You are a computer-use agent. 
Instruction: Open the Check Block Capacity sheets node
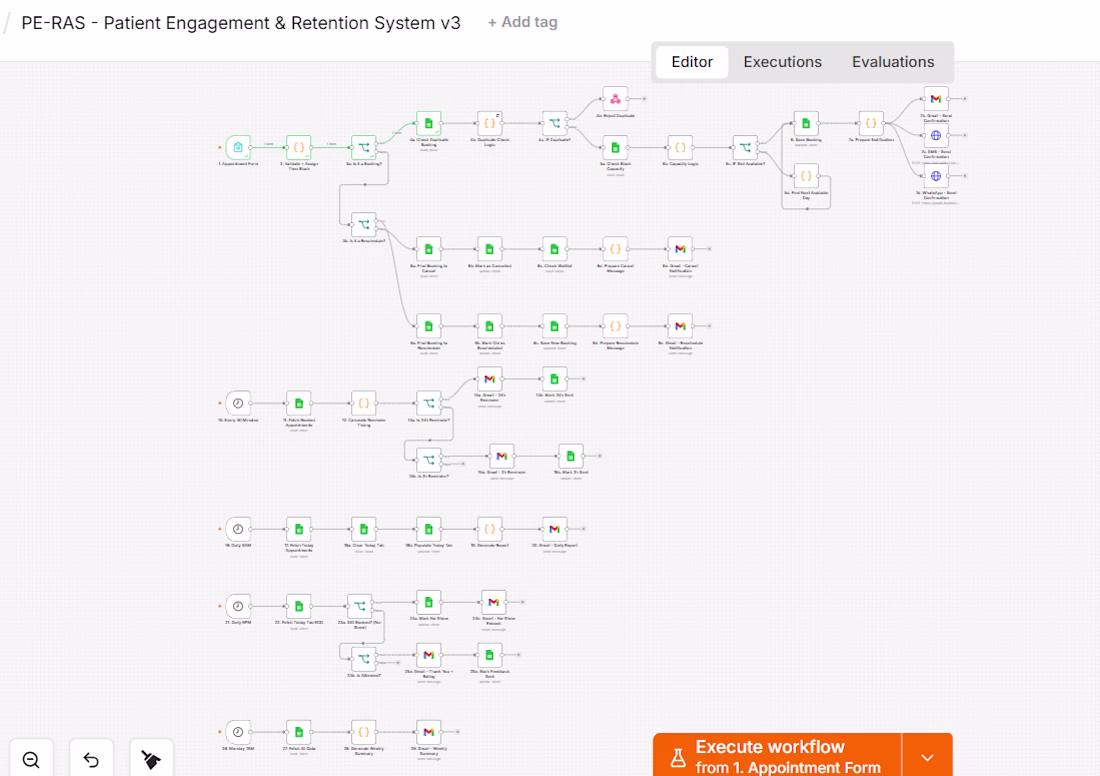click(x=615, y=147)
